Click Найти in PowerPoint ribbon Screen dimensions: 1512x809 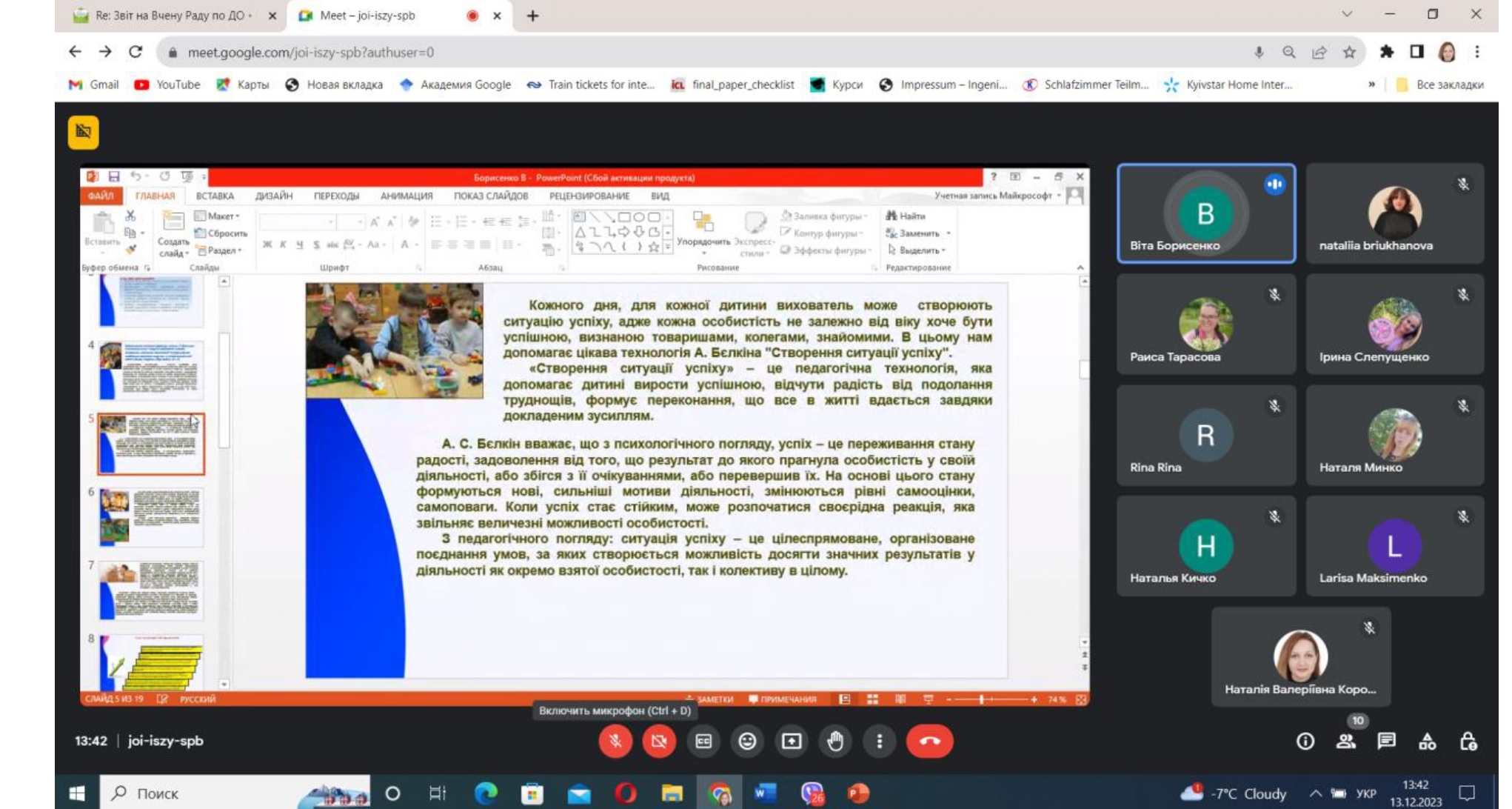click(906, 216)
